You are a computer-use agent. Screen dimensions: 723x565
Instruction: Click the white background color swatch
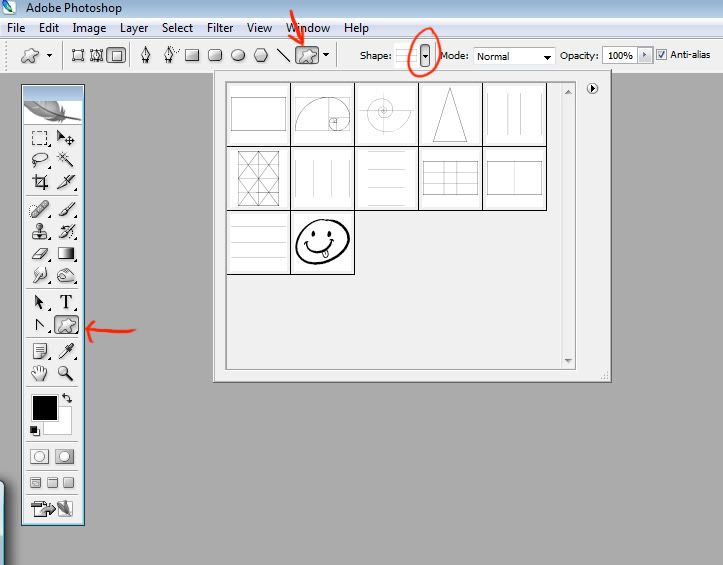coord(63,427)
